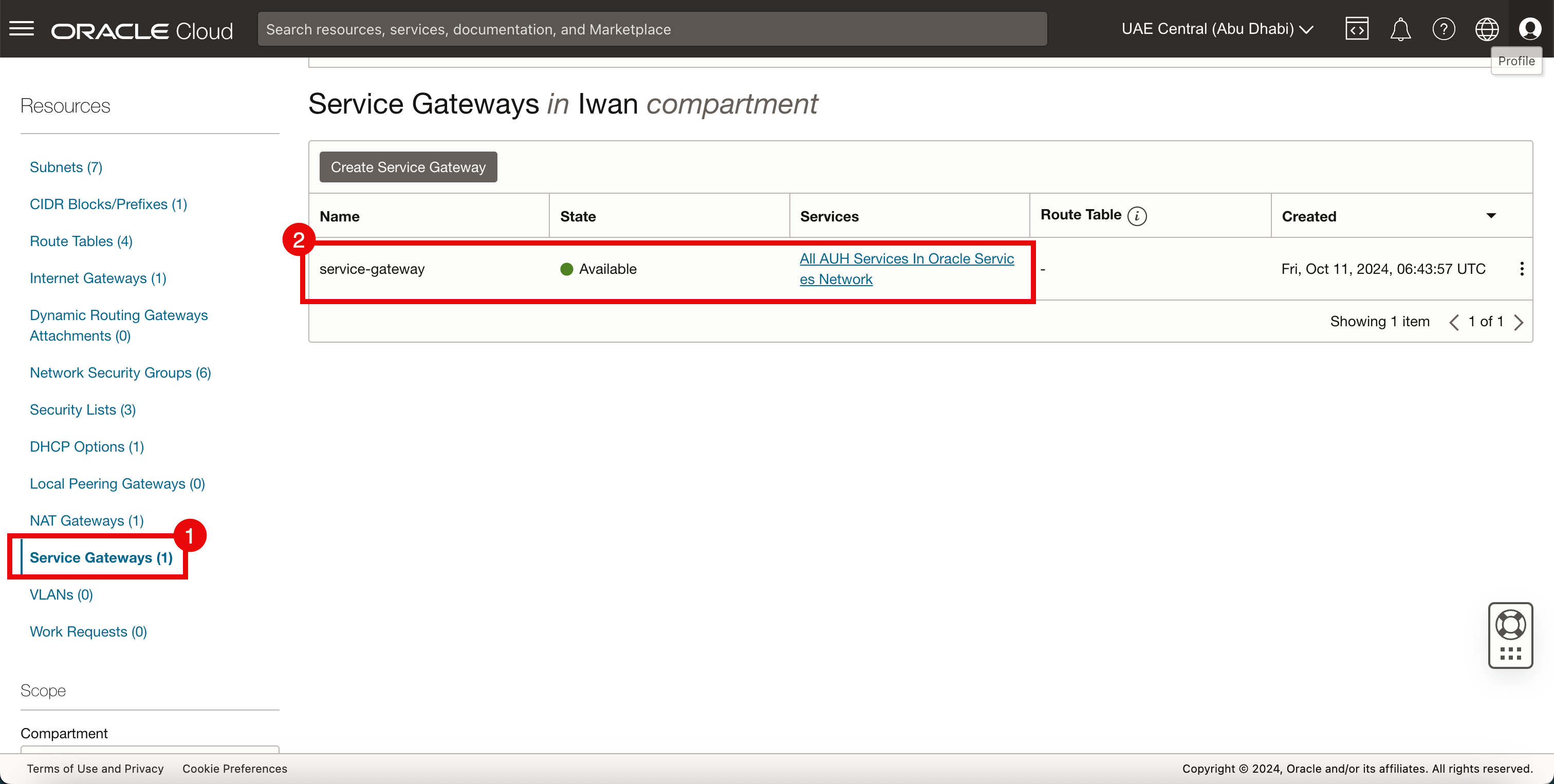1554x784 pixels.
Task: Click the search resources input field
Action: click(x=652, y=29)
